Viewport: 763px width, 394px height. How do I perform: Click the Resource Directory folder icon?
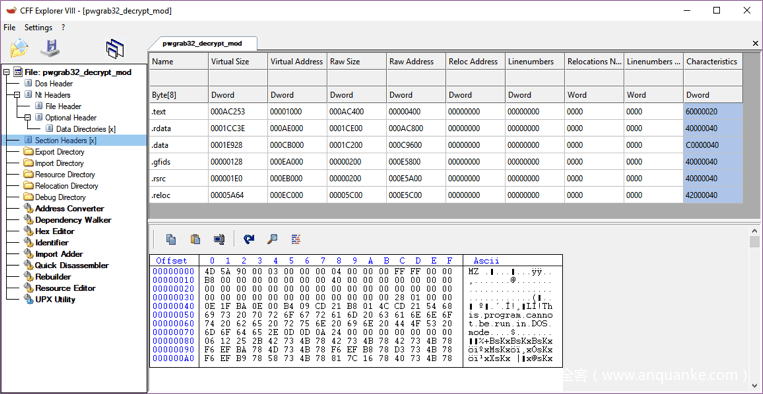28,175
